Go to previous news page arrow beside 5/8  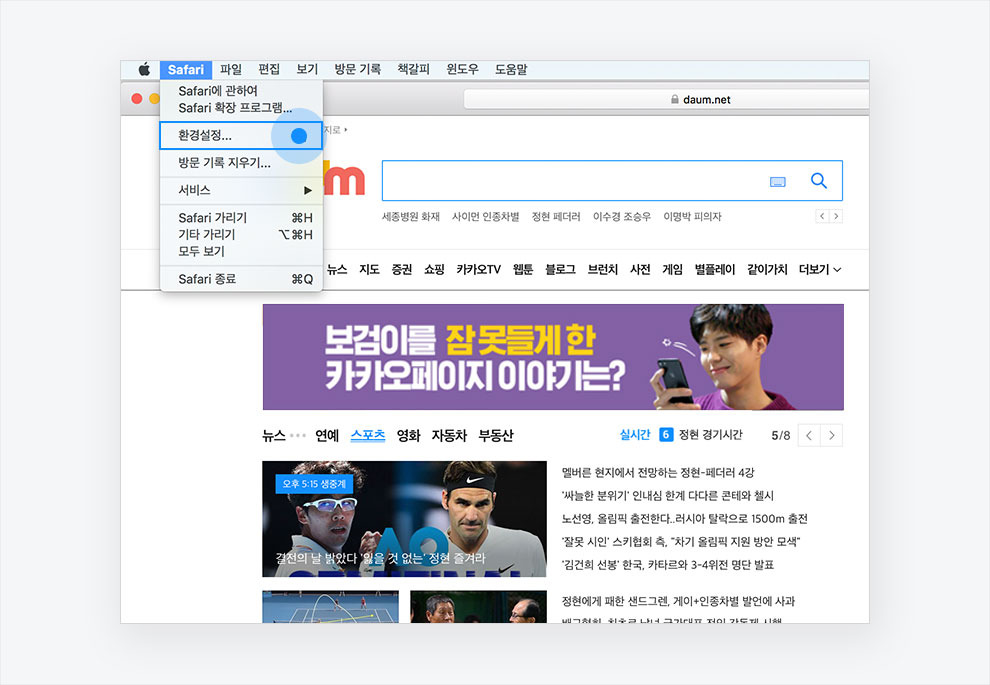[809, 435]
